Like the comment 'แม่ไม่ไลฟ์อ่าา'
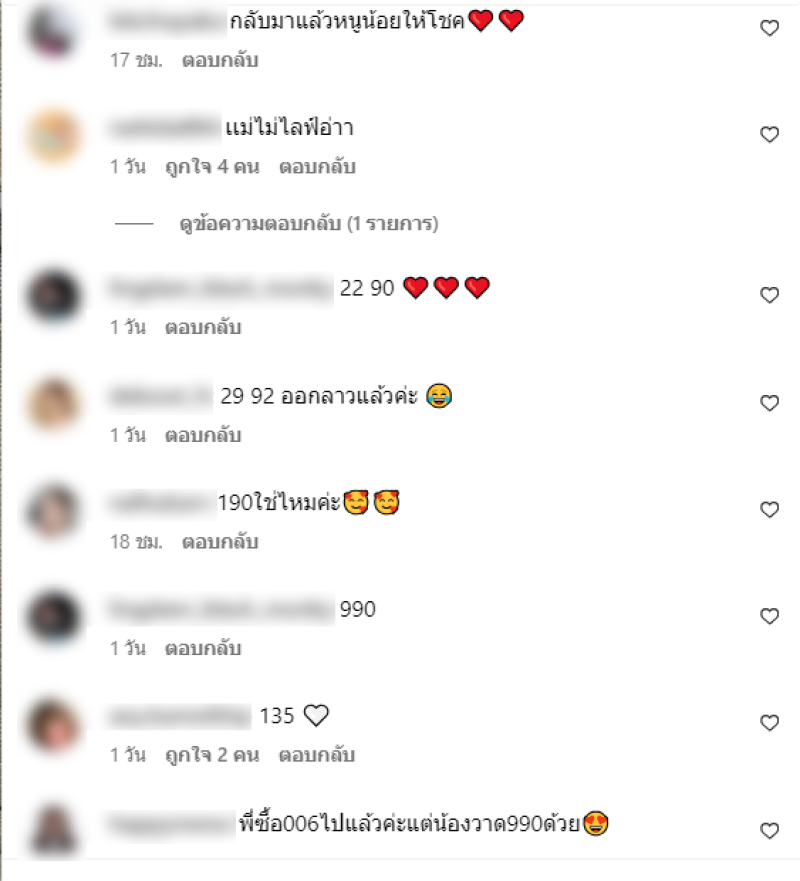The image size is (800, 881). pos(769,135)
